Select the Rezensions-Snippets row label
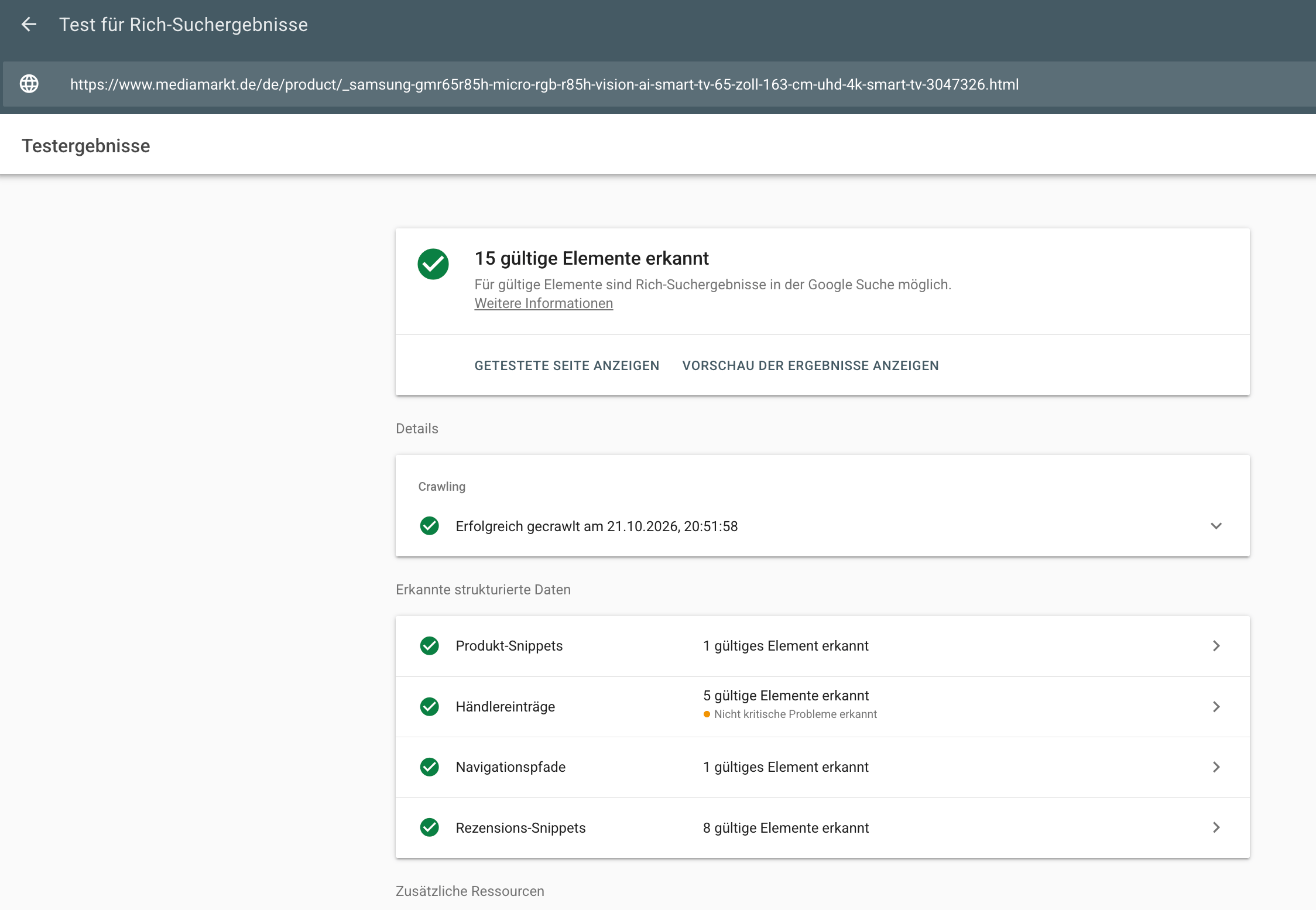Image resolution: width=1316 pixels, height=910 pixels. click(520, 828)
